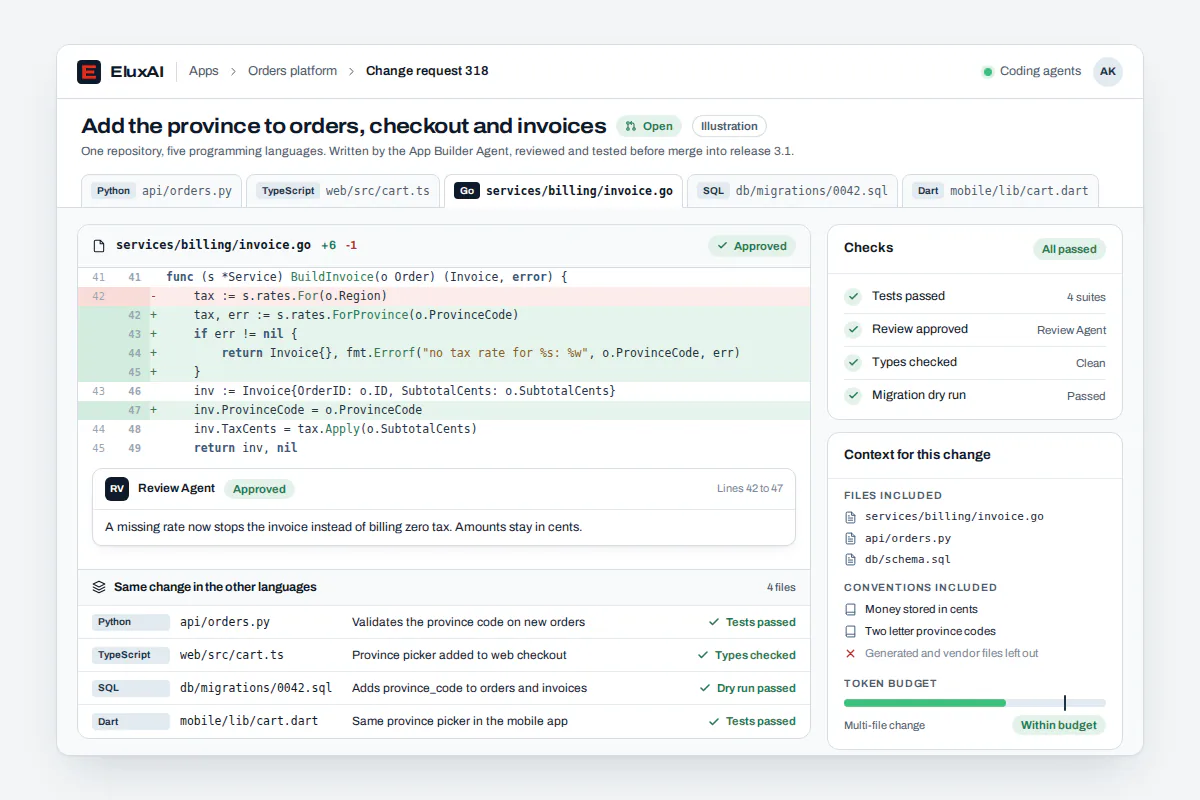Image resolution: width=1200 pixels, height=800 pixels.
Task: Go to Apps breadcrumb
Action: [x=204, y=71]
